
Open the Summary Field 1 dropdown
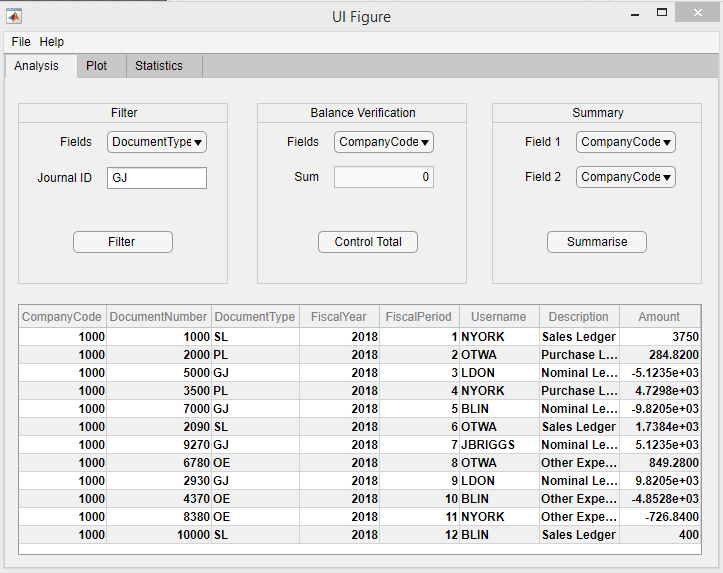pos(626,142)
